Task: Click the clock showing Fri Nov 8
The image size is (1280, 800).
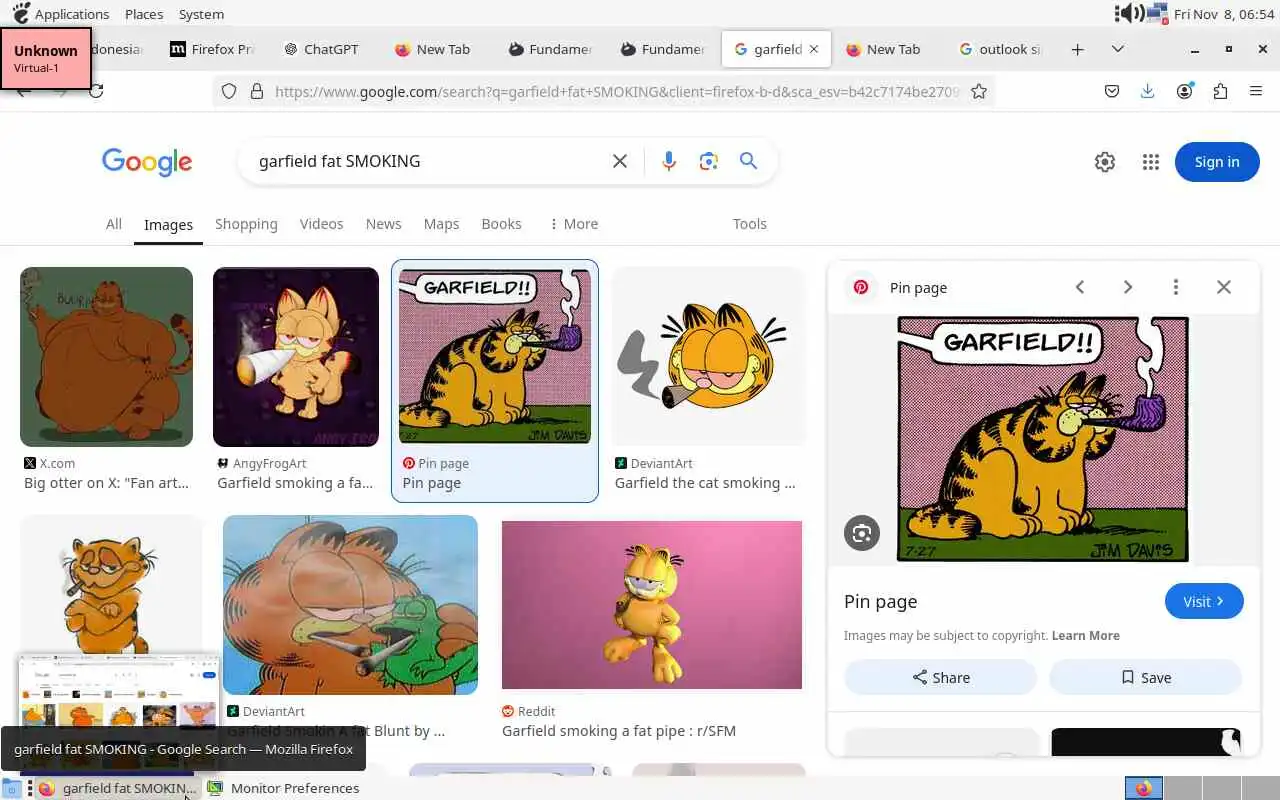Action: tap(1224, 14)
